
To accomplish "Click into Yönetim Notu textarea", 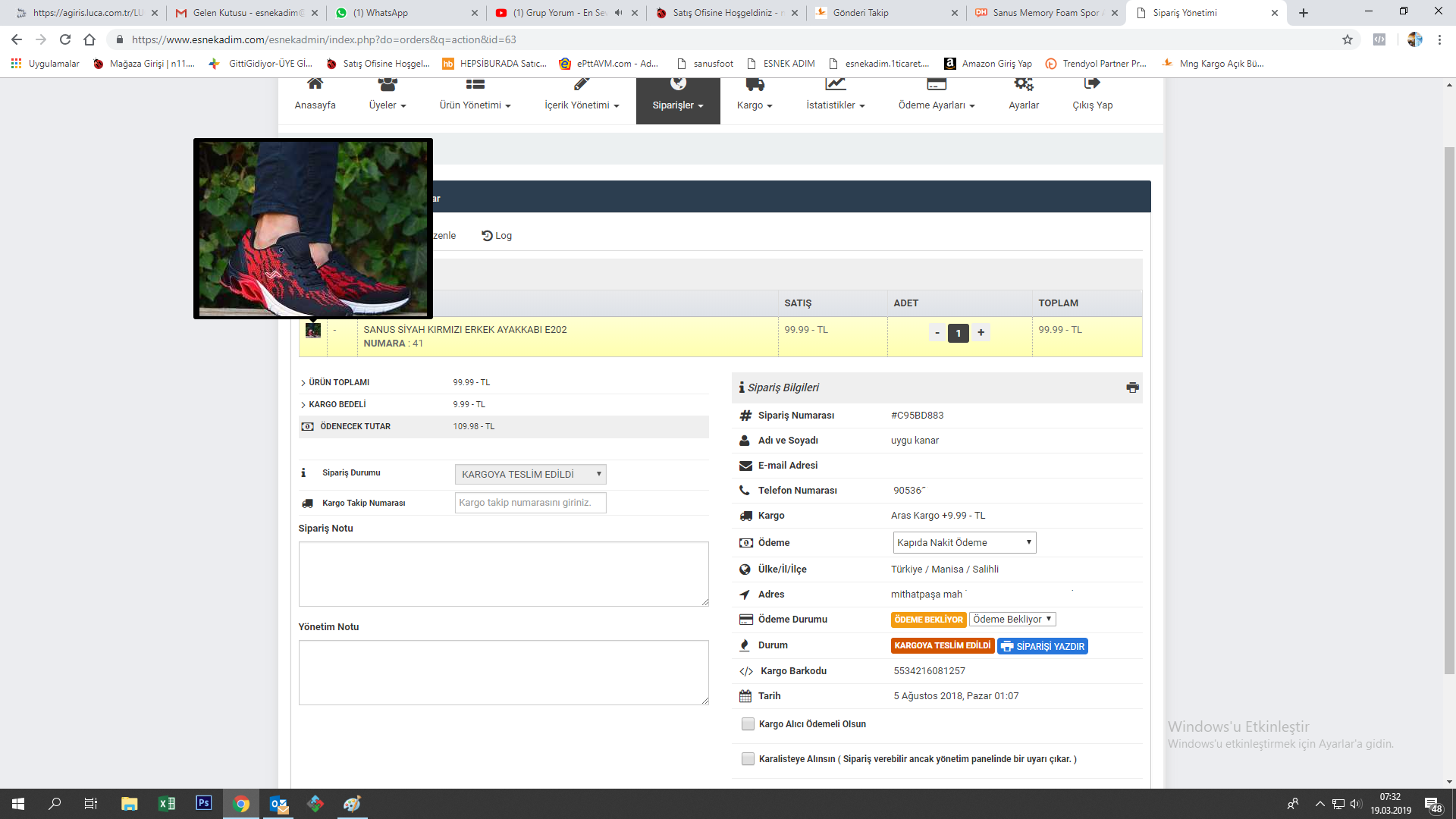I will [x=504, y=673].
